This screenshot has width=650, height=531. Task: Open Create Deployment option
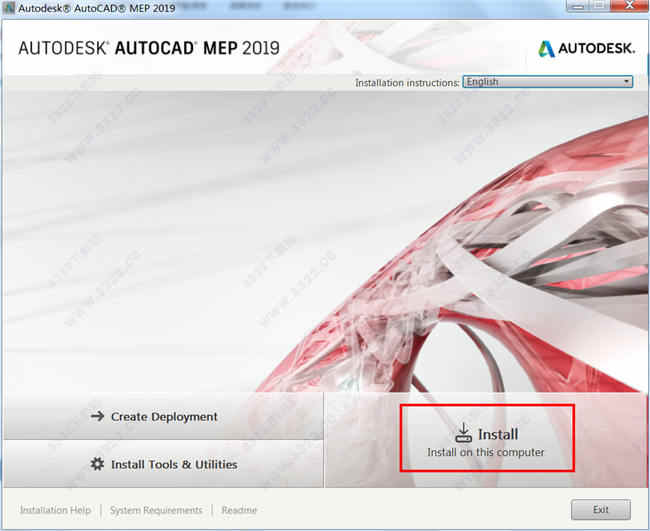pos(163,416)
